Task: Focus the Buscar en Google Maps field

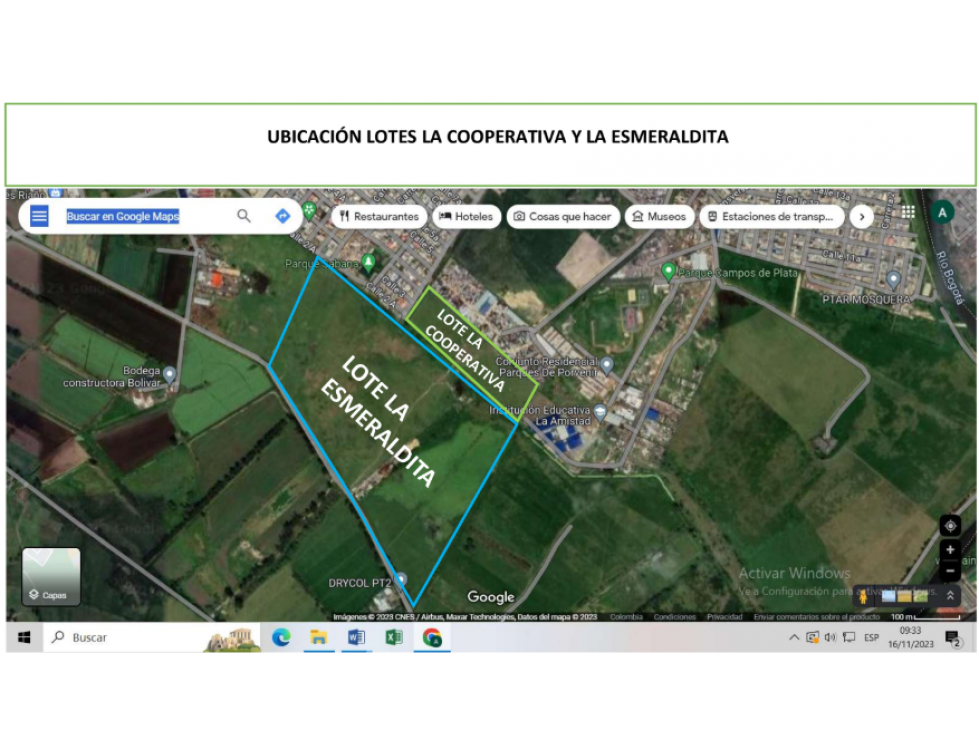Action: pos(123,216)
